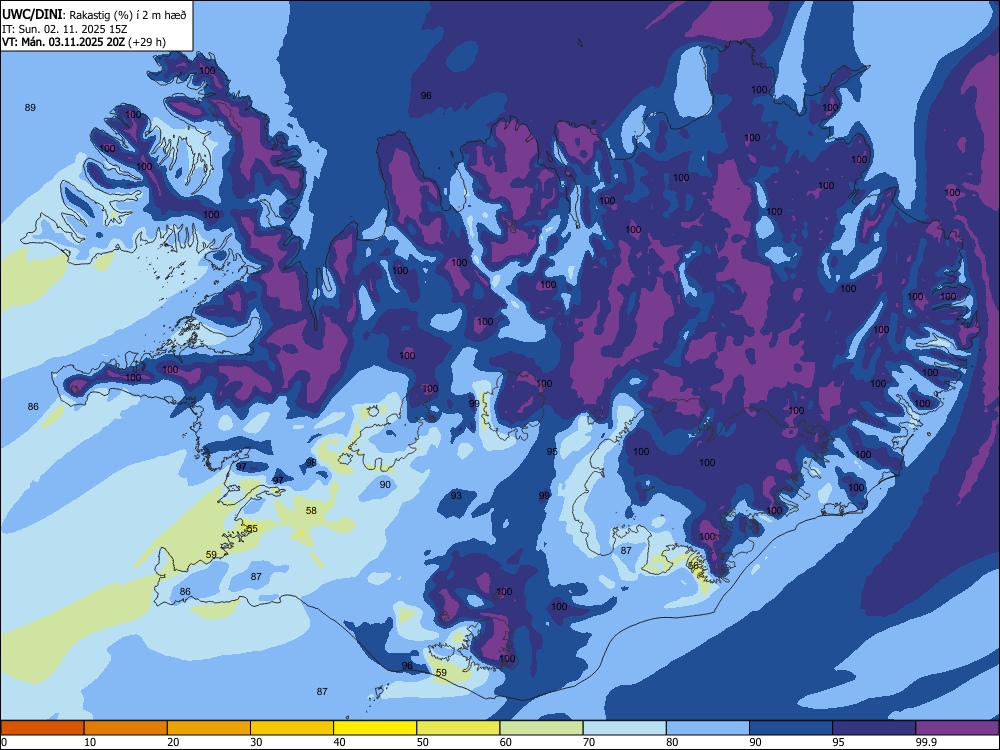Click the pale blue 70–80 legend swatch
This screenshot has width=1000, height=750.
[624, 728]
